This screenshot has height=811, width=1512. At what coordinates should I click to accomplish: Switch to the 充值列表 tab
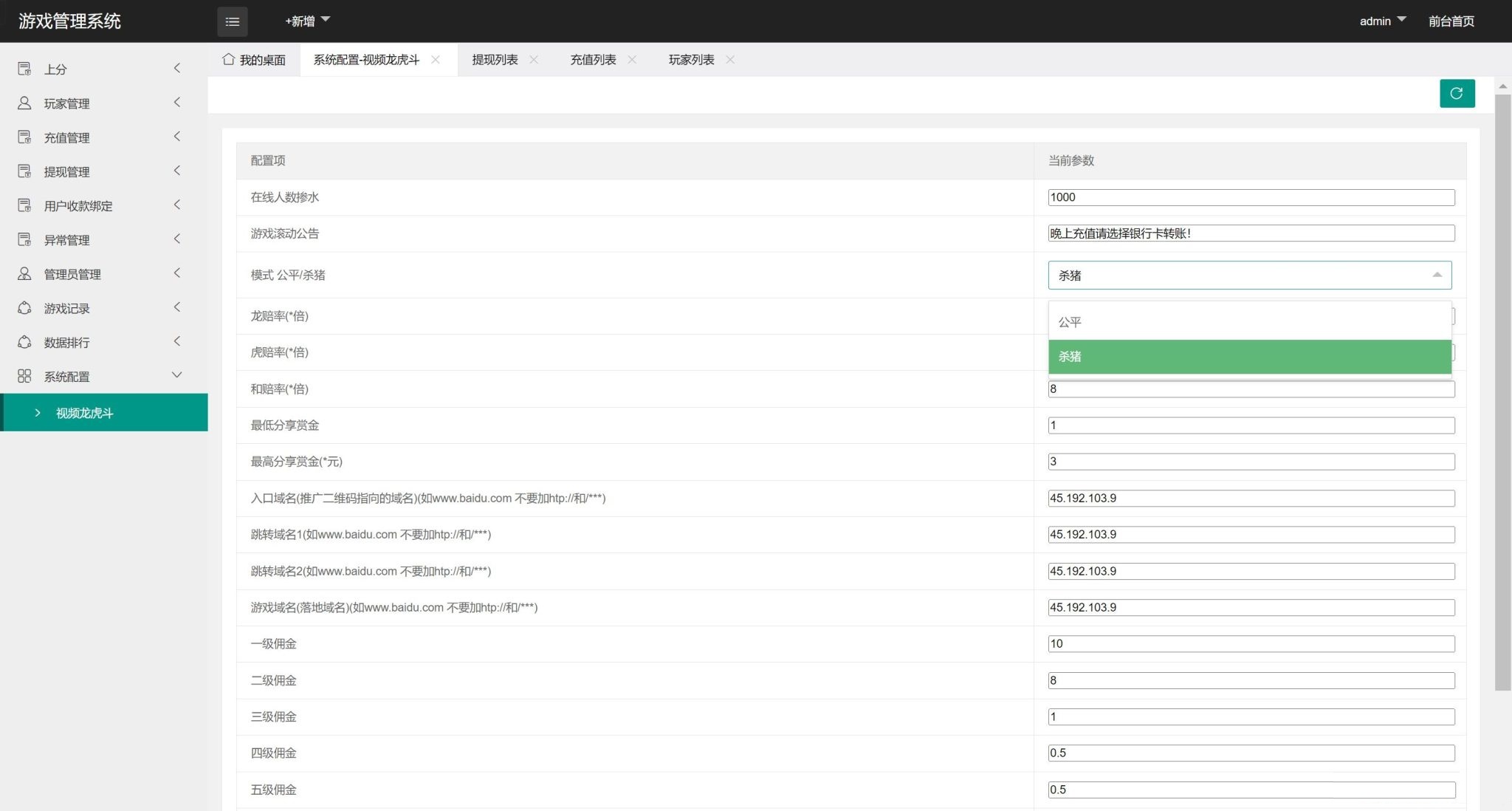(593, 59)
